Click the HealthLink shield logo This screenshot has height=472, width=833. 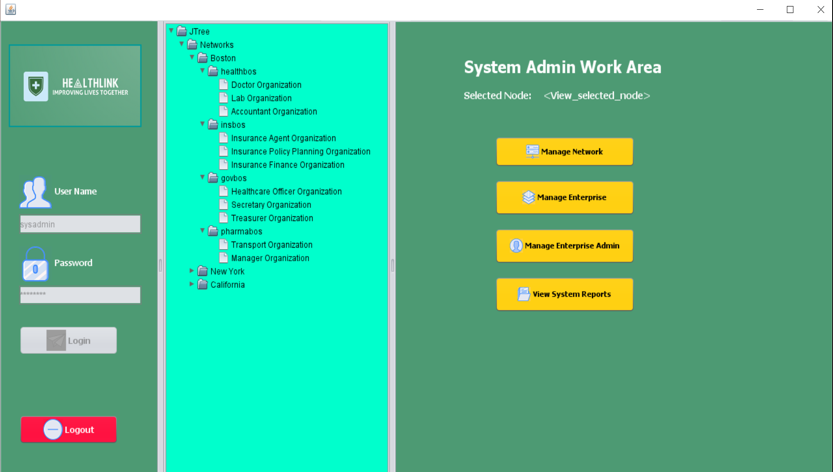tap(36, 86)
